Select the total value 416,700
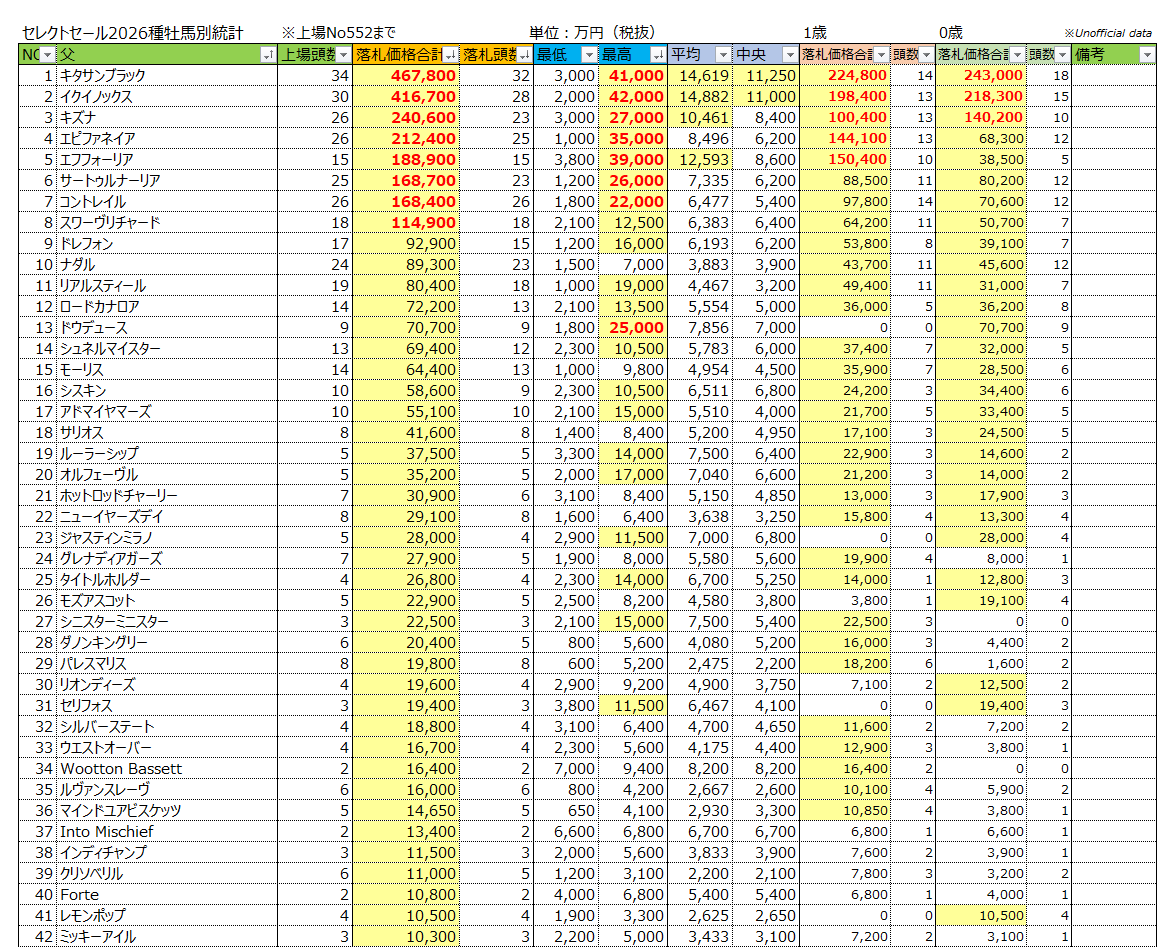The width and height of the screenshot is (1175, 947). [x=405, y=97]
